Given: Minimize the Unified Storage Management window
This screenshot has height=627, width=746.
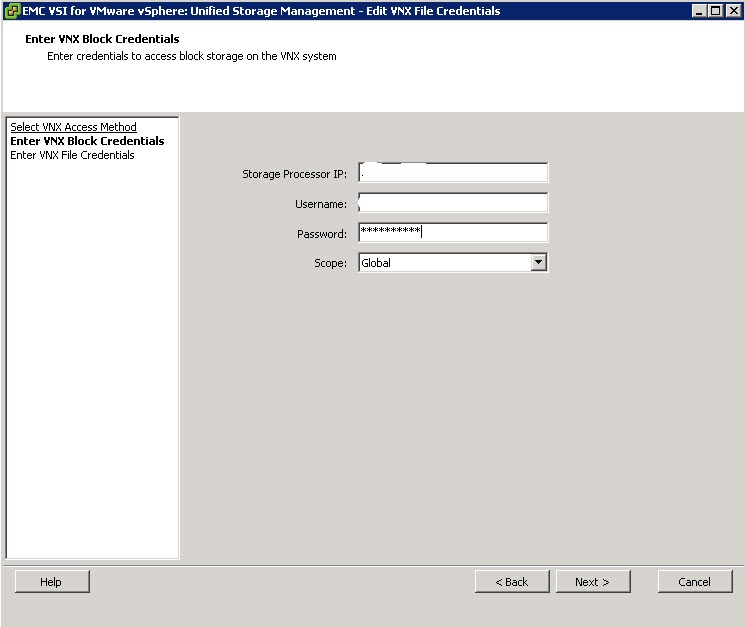Looking at the screenshot, I should pyautogui.click(x=698, y=11).
